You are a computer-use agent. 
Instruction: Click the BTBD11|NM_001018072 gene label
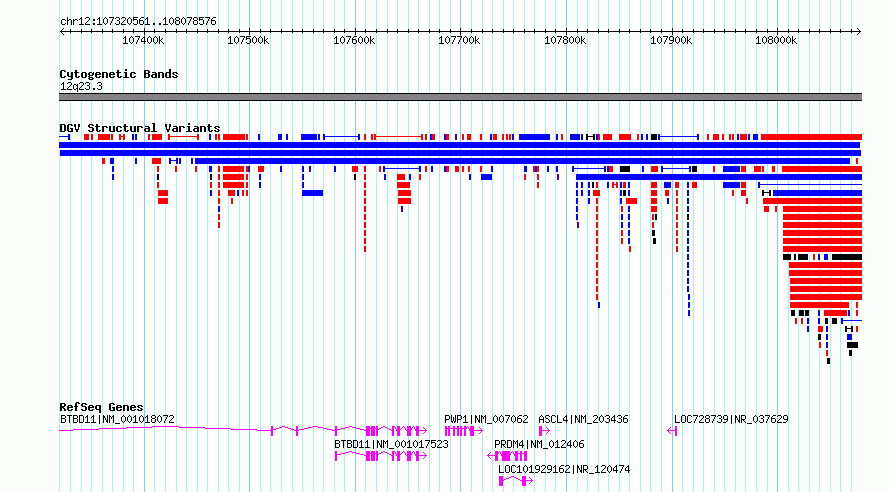click(x=117, y=419)
